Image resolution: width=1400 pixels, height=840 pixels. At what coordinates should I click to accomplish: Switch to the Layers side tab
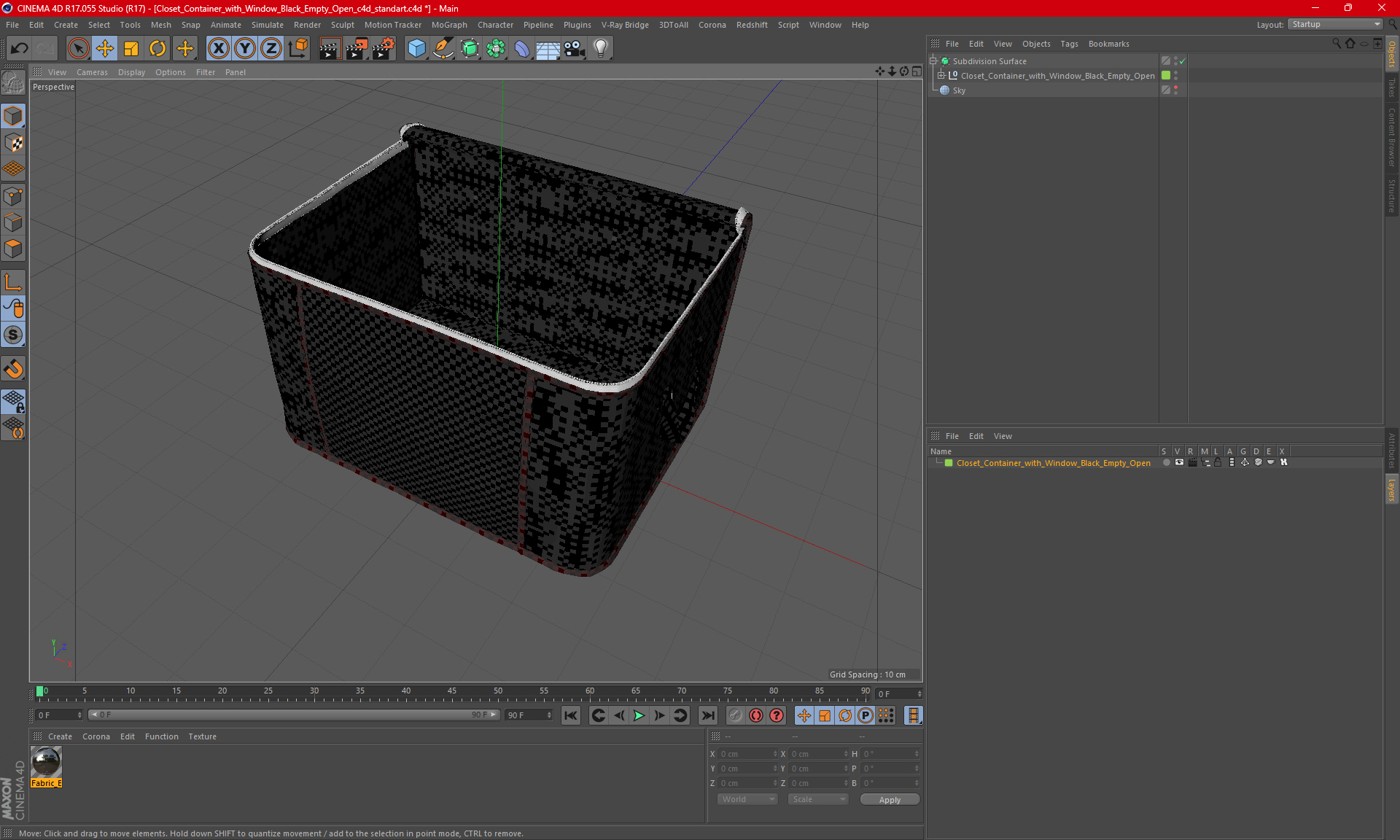click(x=1392, y=489)
